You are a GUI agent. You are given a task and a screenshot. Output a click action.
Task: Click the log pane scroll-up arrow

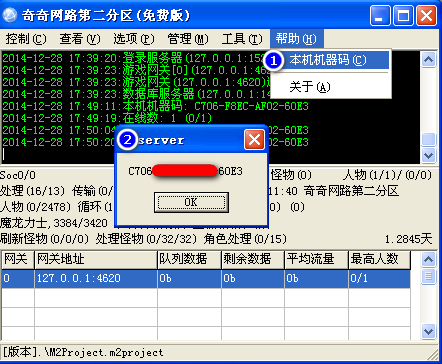428,60
